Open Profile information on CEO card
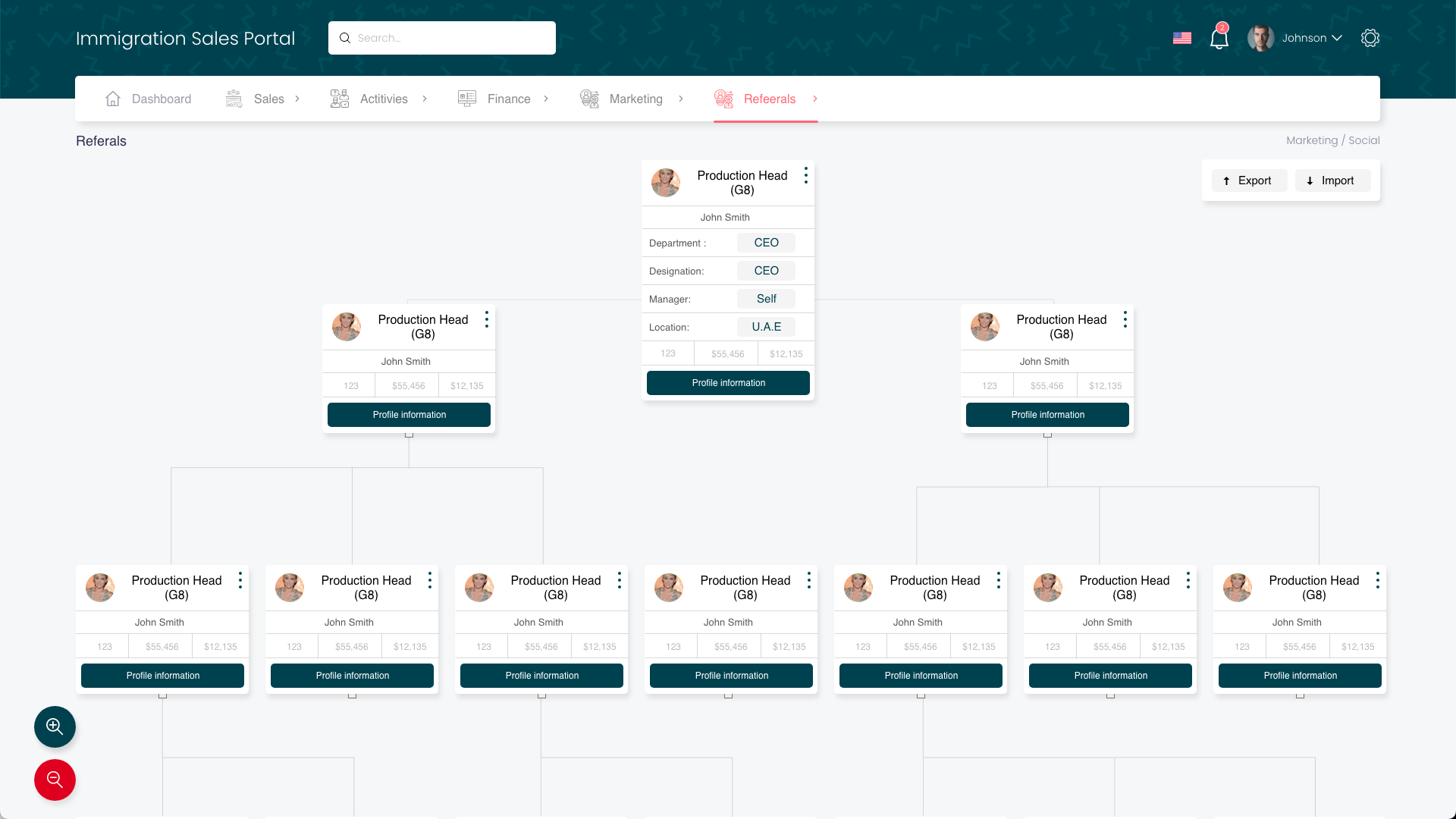 tap(728, 383)
